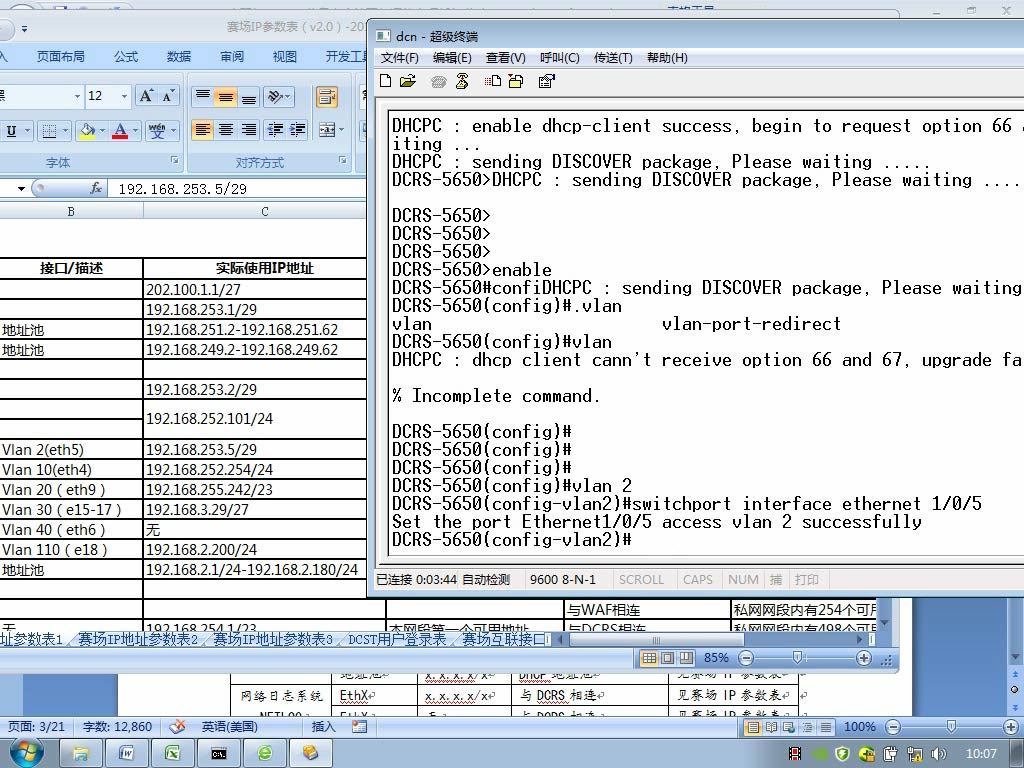
Task: Open 查看(V) menu in HyperTerminal
Action: [505, 57]
